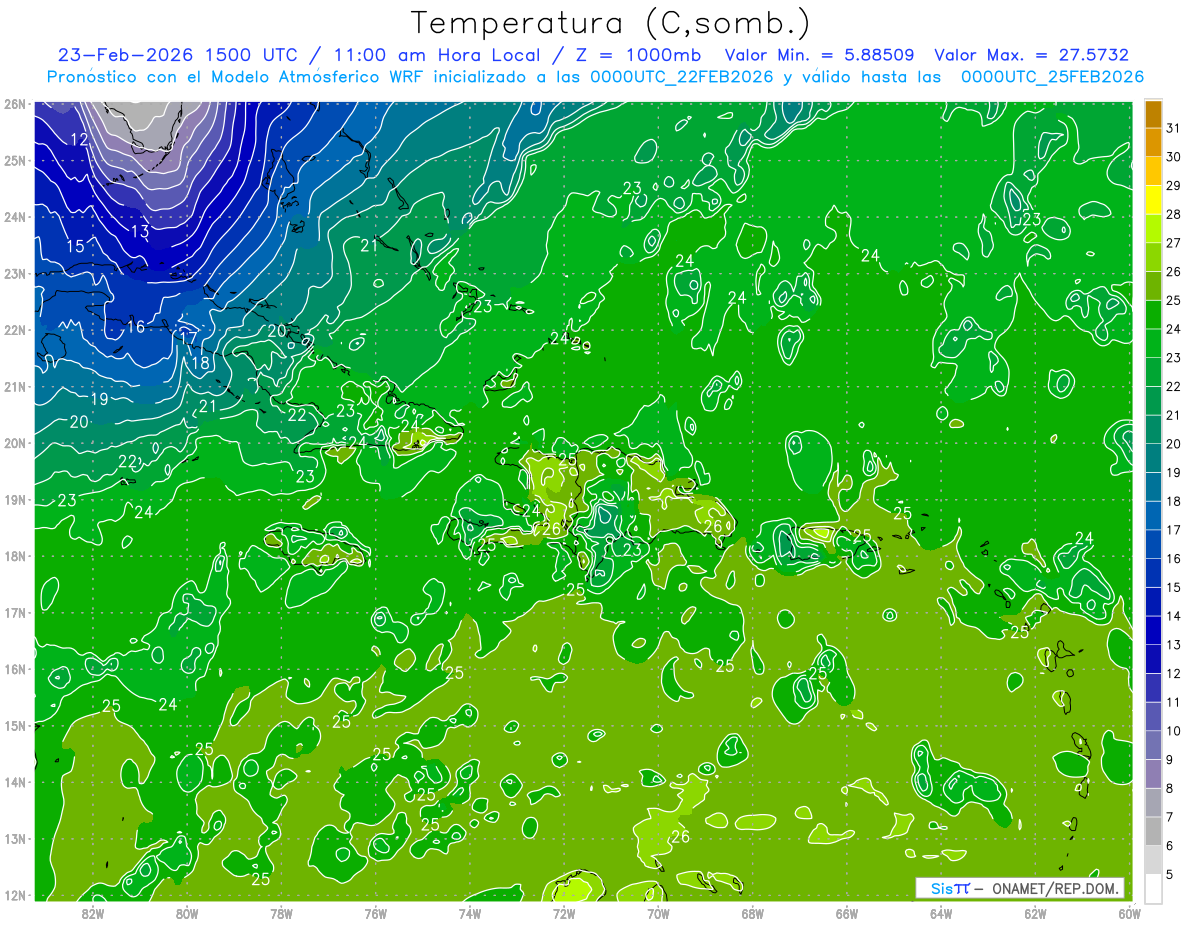Click the '18N' latitude axis label
This screenshot has width=1200, height=927.
pos(15,556)
